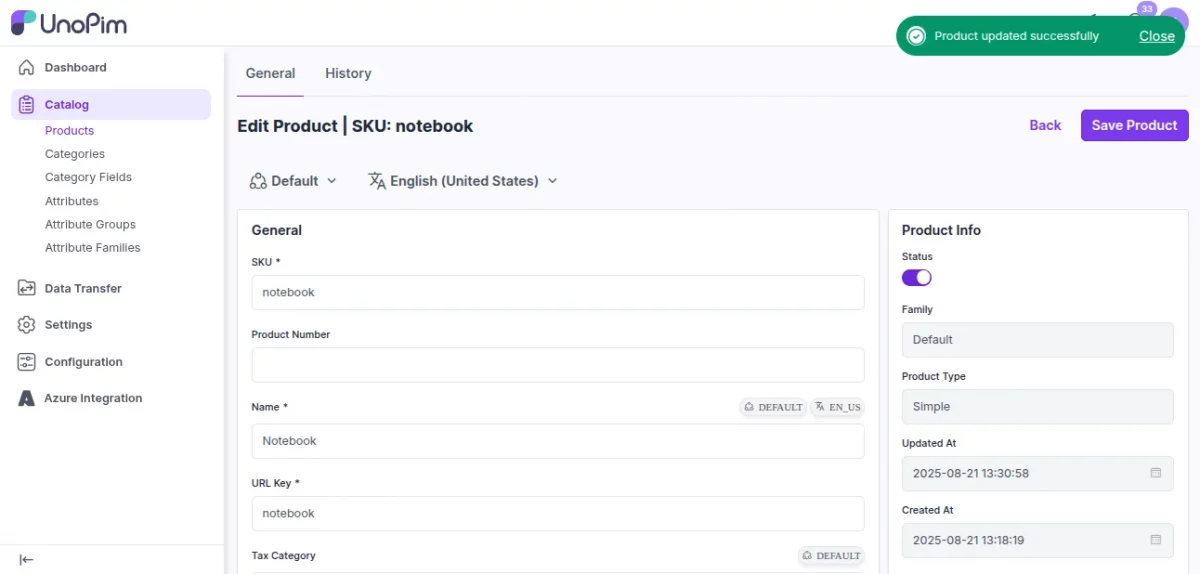Click the calendar icon in Updated At
Viewport: 1200px width, 574px height.
[1155, 473]
